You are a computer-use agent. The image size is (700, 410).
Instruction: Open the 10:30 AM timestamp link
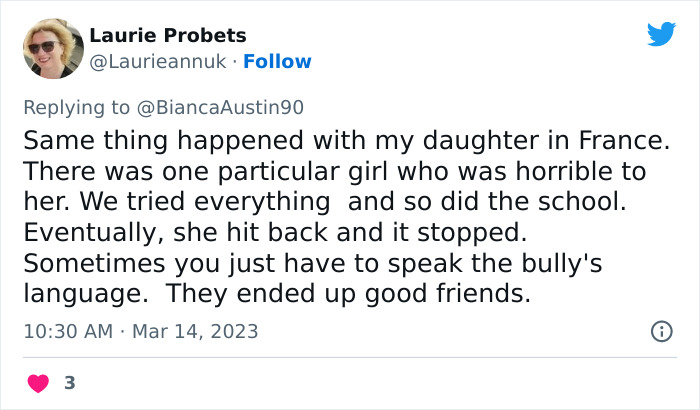[x=66, y=331]
